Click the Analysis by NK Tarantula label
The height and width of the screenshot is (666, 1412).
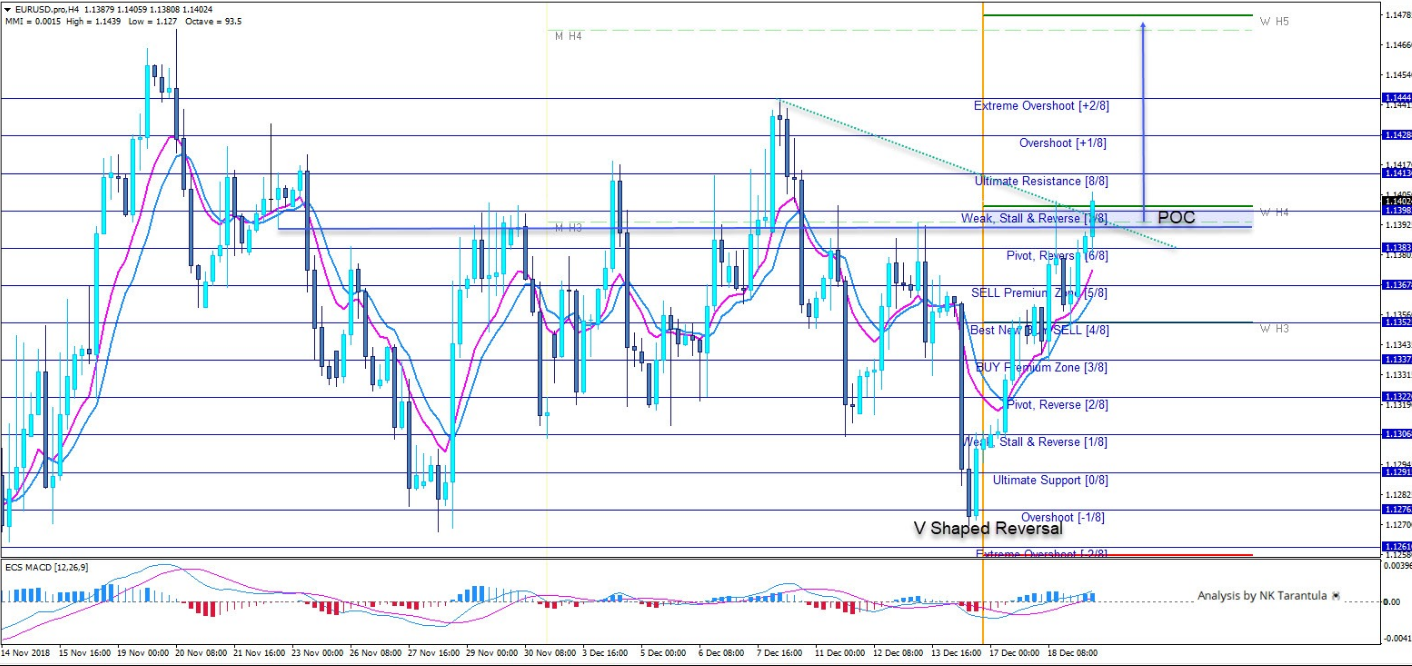coord(1262,596)
